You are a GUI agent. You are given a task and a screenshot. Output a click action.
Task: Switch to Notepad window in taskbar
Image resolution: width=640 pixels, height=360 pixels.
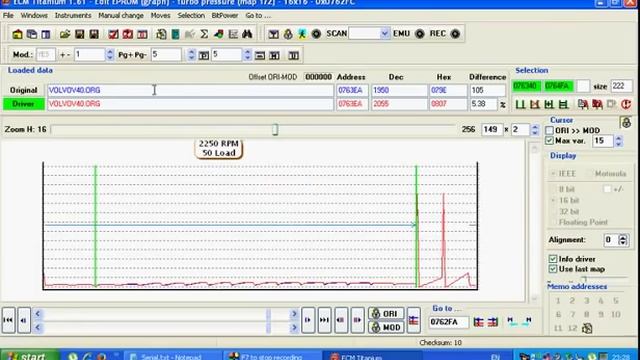pyautogui.click(x=173, y=356)
